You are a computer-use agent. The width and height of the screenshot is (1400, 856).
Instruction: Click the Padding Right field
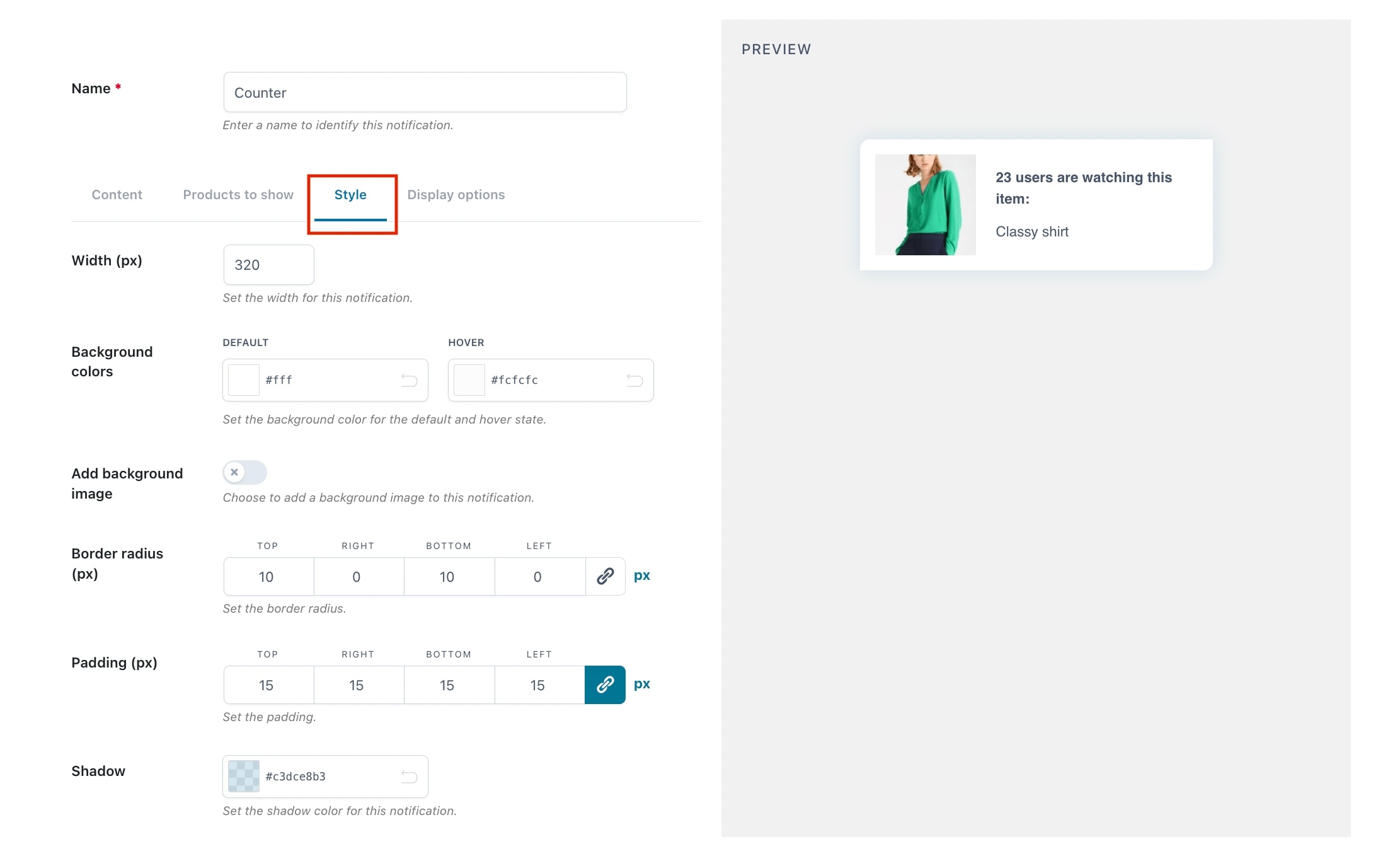pyautogui.click(x=359, y=685)
